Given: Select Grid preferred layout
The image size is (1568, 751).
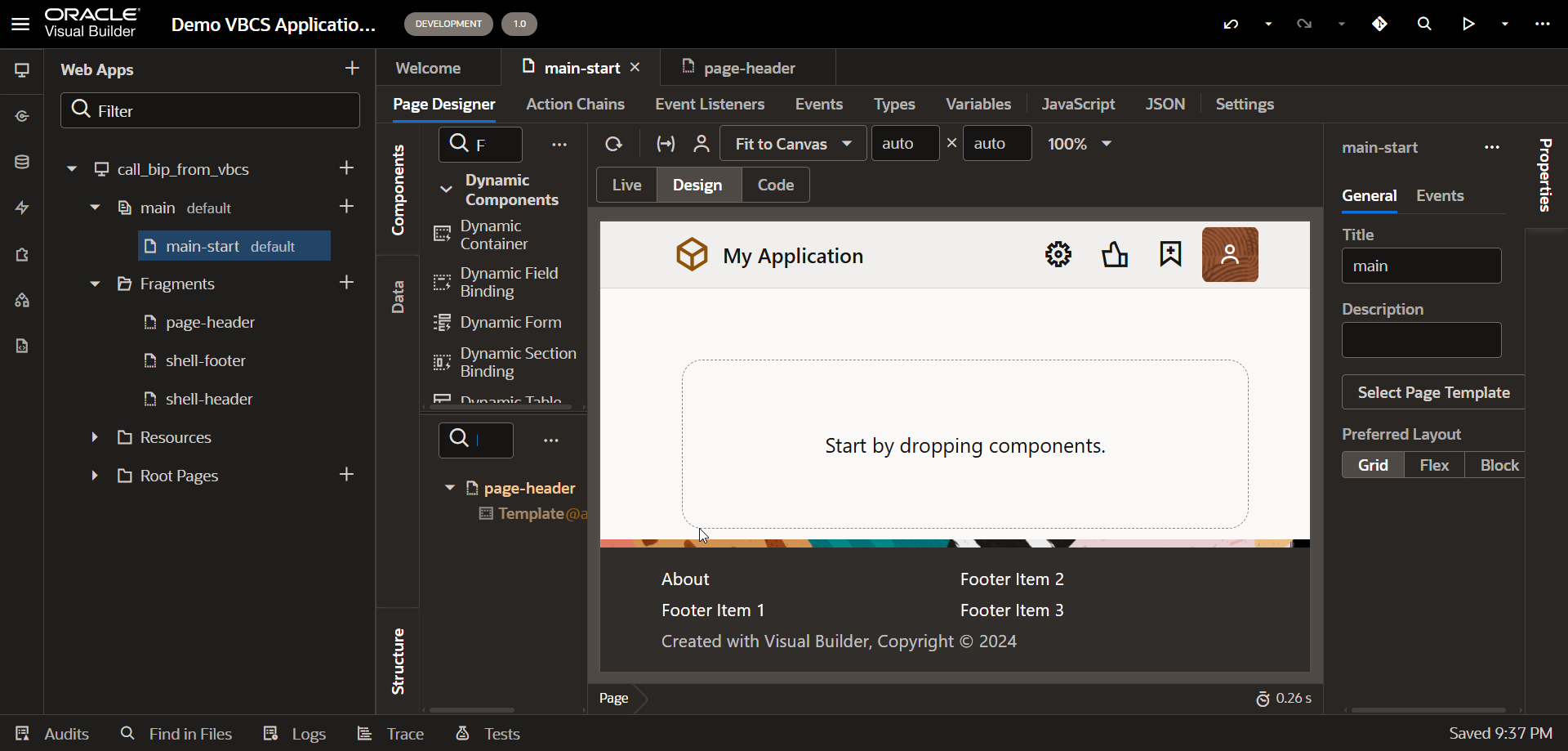Looking at the screenshot, I should tap(1373, 465).
